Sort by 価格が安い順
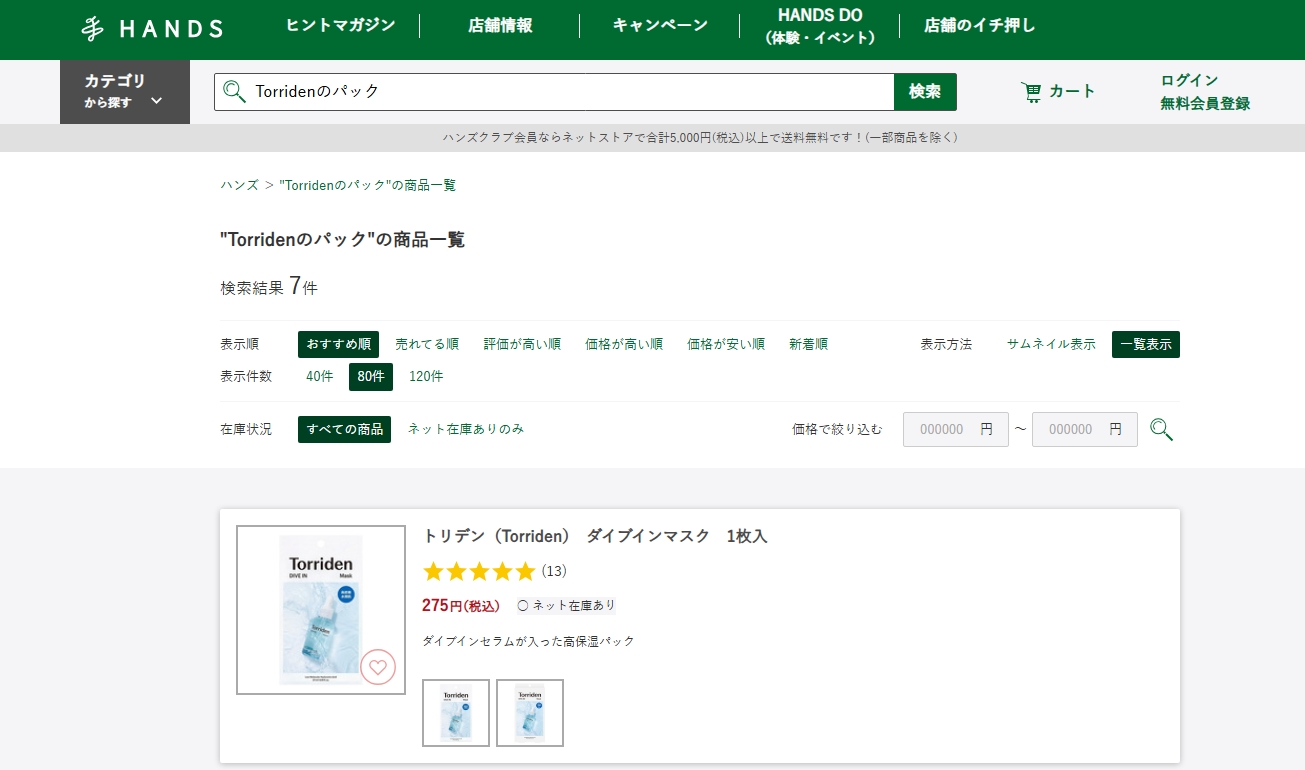Viewport: 1305px width, 770px height. [x=726, y=344]
